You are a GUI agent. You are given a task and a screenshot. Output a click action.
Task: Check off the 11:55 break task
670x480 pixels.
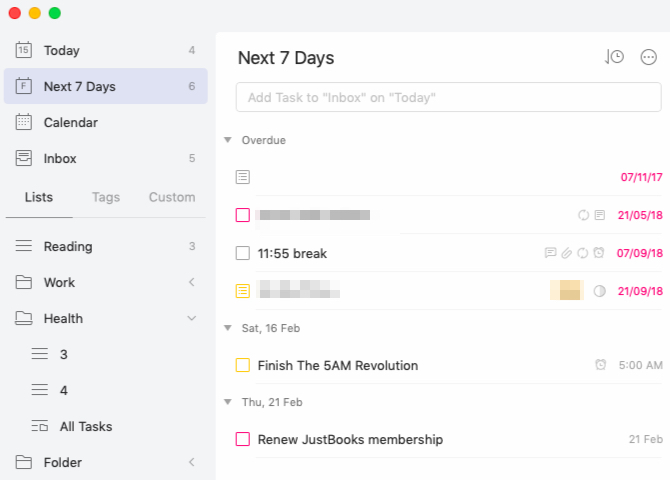tap(243, 253)
